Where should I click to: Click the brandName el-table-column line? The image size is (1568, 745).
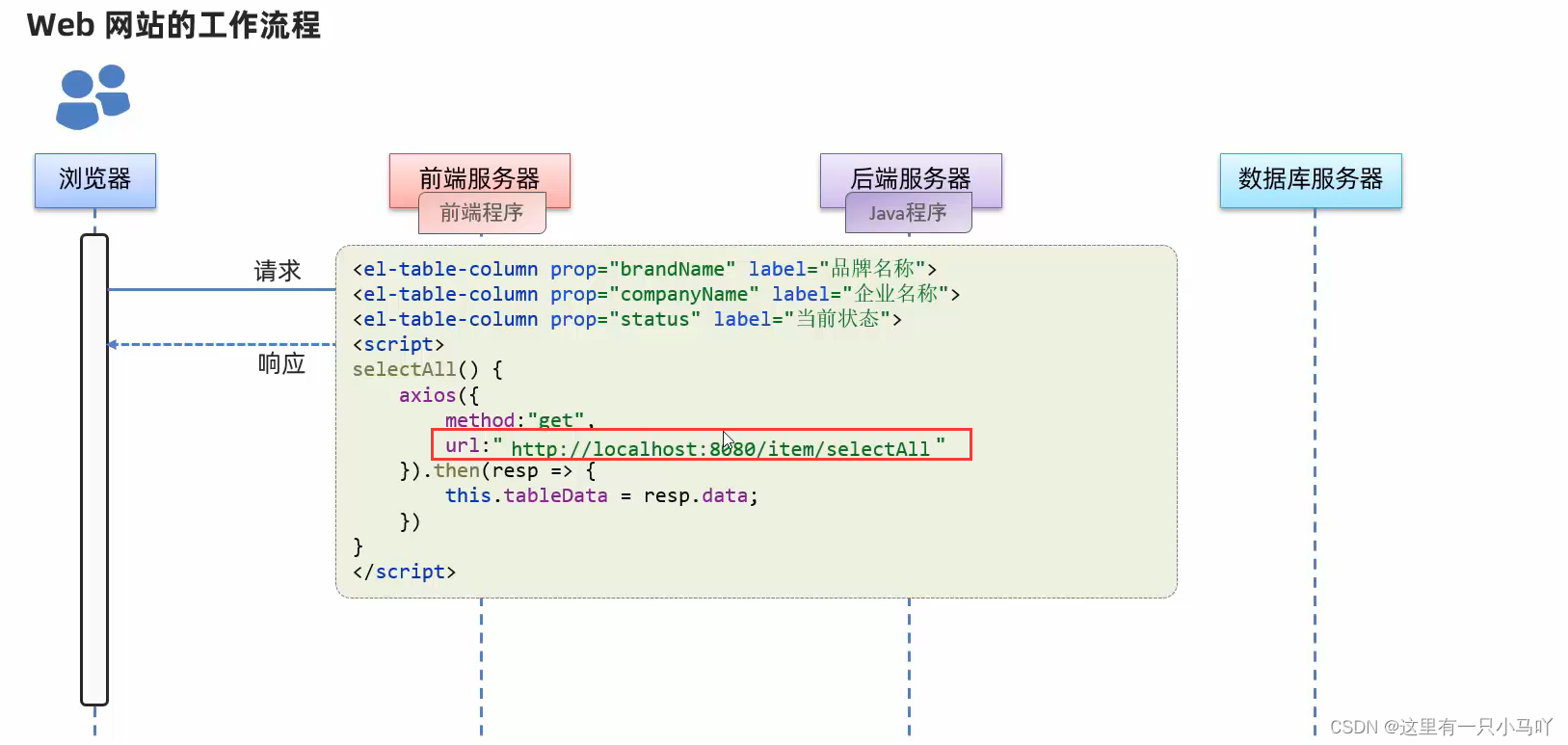[645, 269]
